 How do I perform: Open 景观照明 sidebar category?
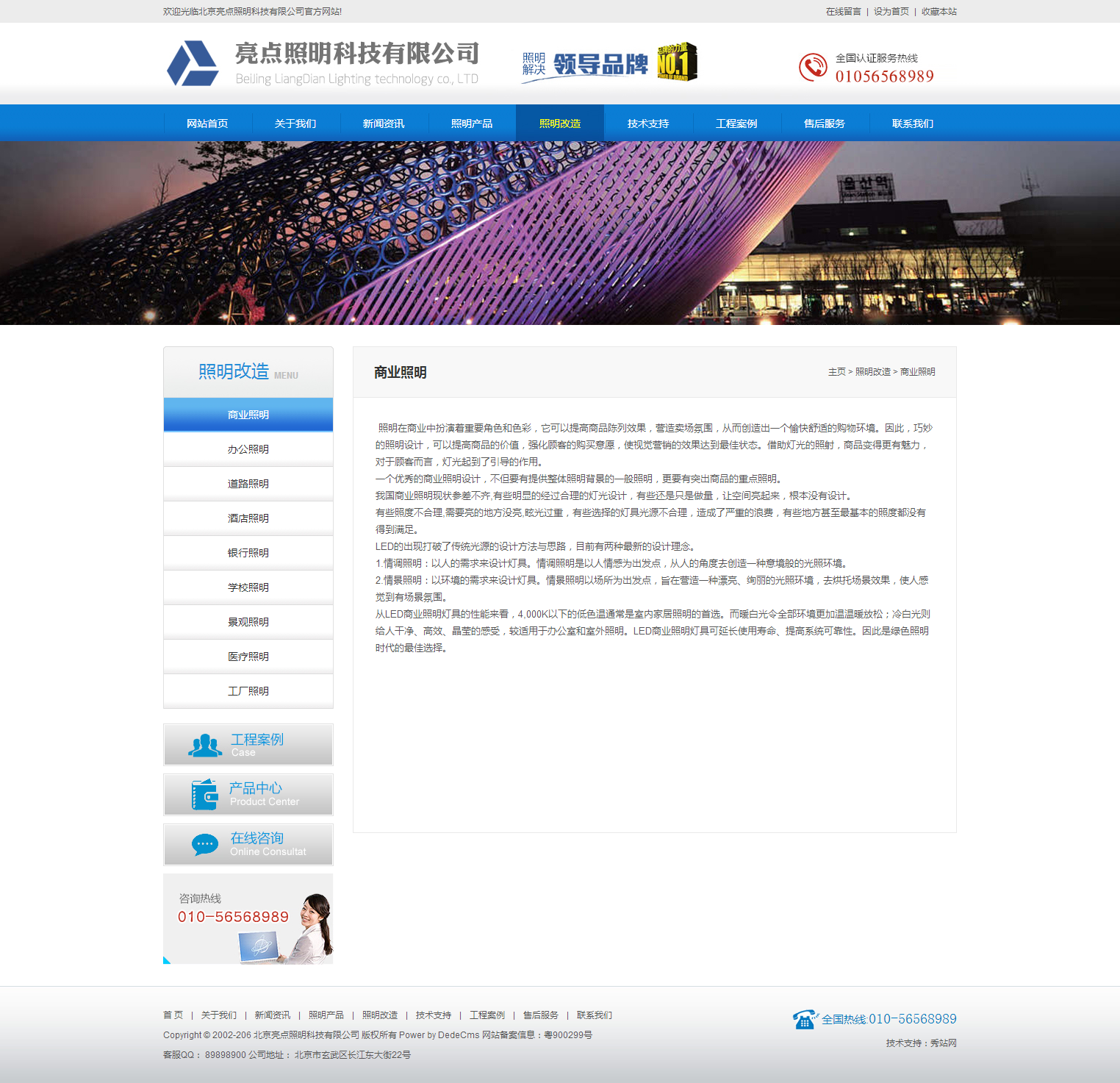[x=248, y=622]
